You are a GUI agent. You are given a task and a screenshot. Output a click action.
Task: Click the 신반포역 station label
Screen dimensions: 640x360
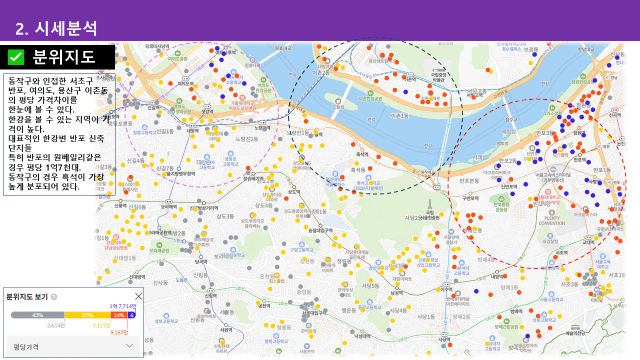tap(509, 186)
